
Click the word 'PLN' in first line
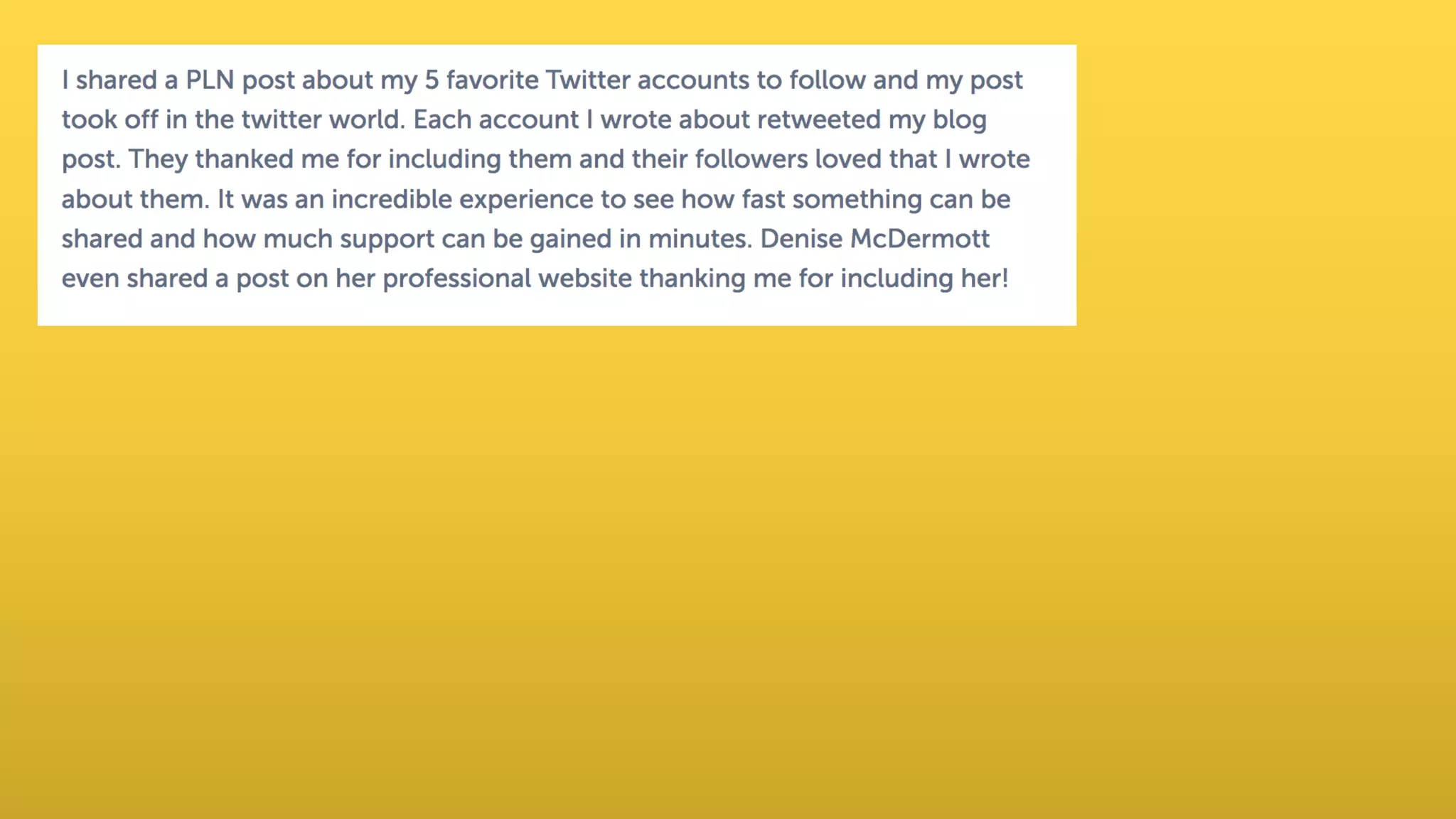pyautogui.click(x=210, y=80)
